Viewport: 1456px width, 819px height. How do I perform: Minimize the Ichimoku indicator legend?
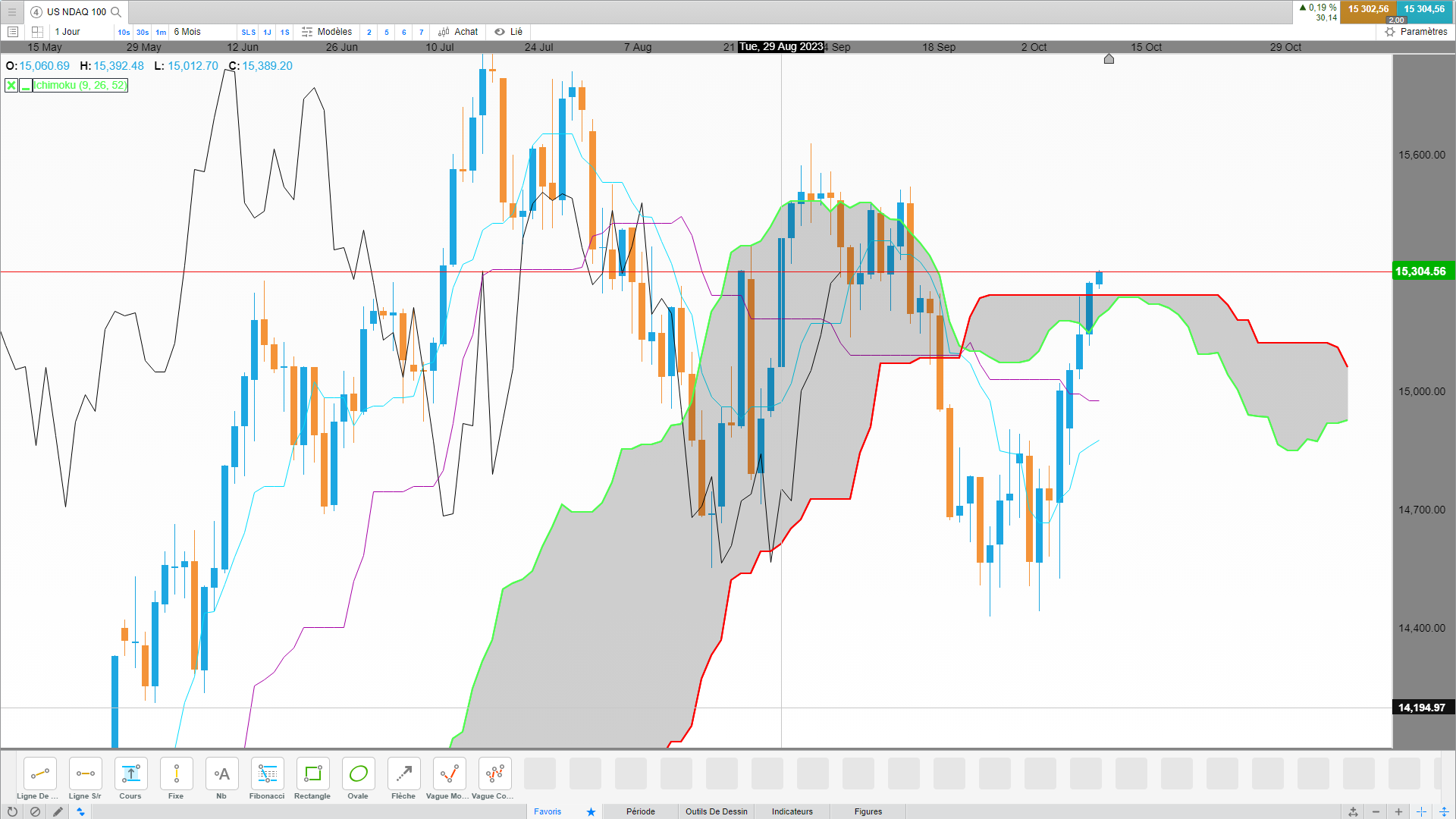[x=26, y=86]
